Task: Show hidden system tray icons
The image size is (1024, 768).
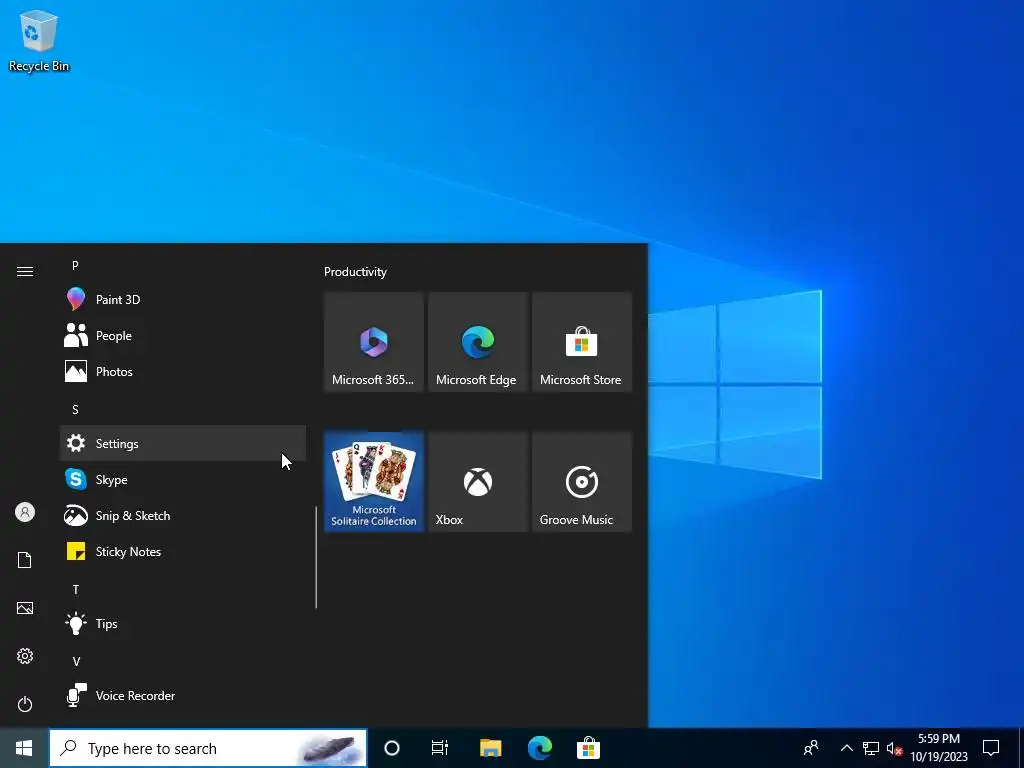Action: [846, 748]
